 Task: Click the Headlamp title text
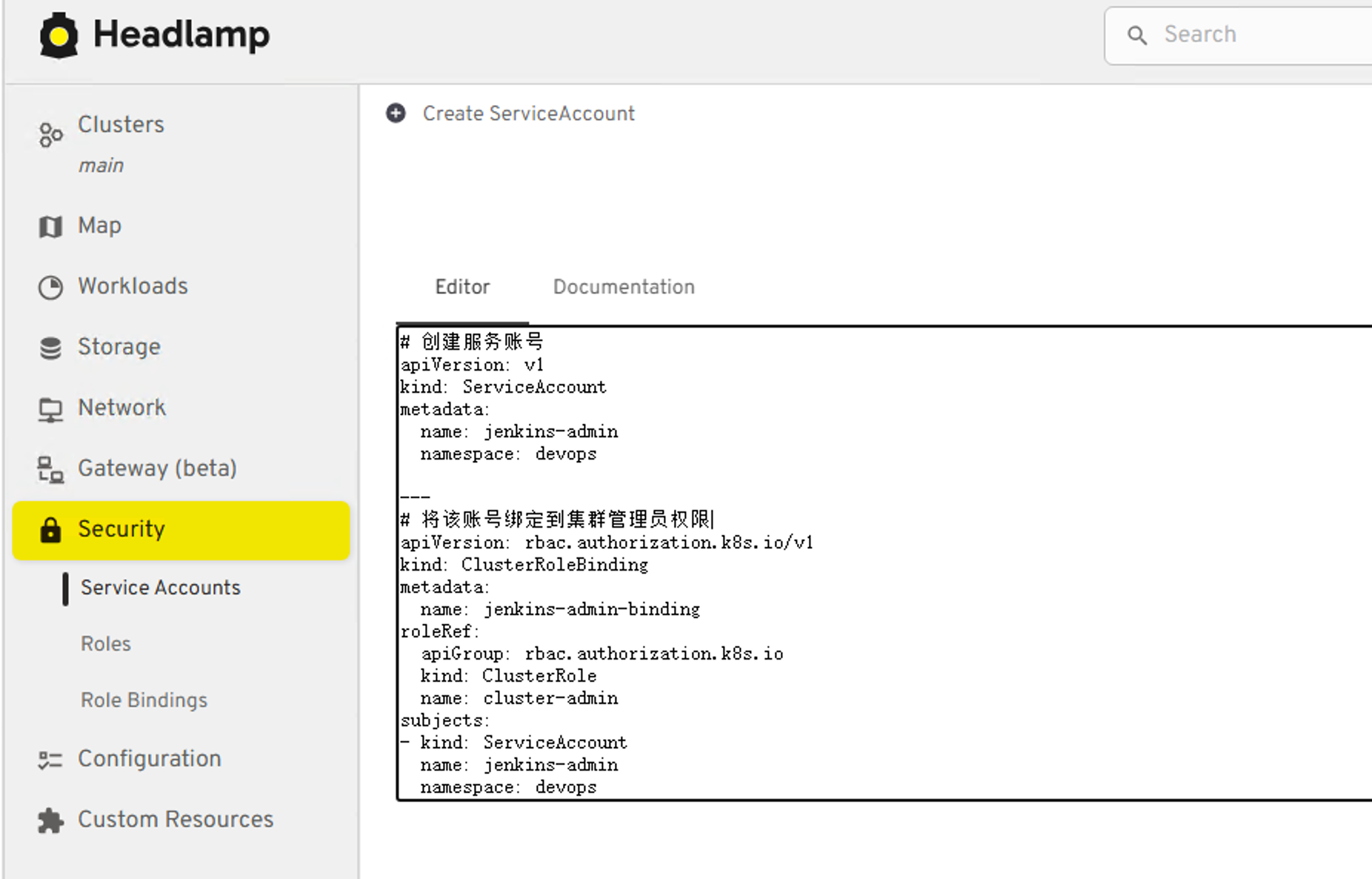tap(182, 35)
